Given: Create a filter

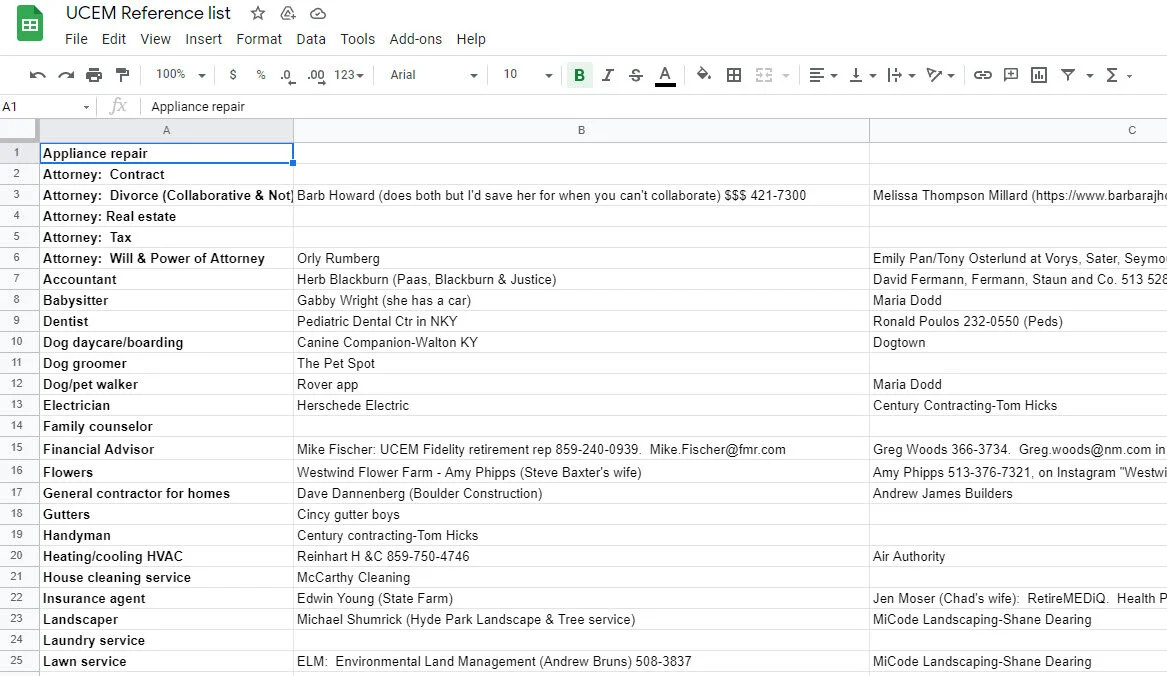Looking at the screenshot, I should point(1068,74).
